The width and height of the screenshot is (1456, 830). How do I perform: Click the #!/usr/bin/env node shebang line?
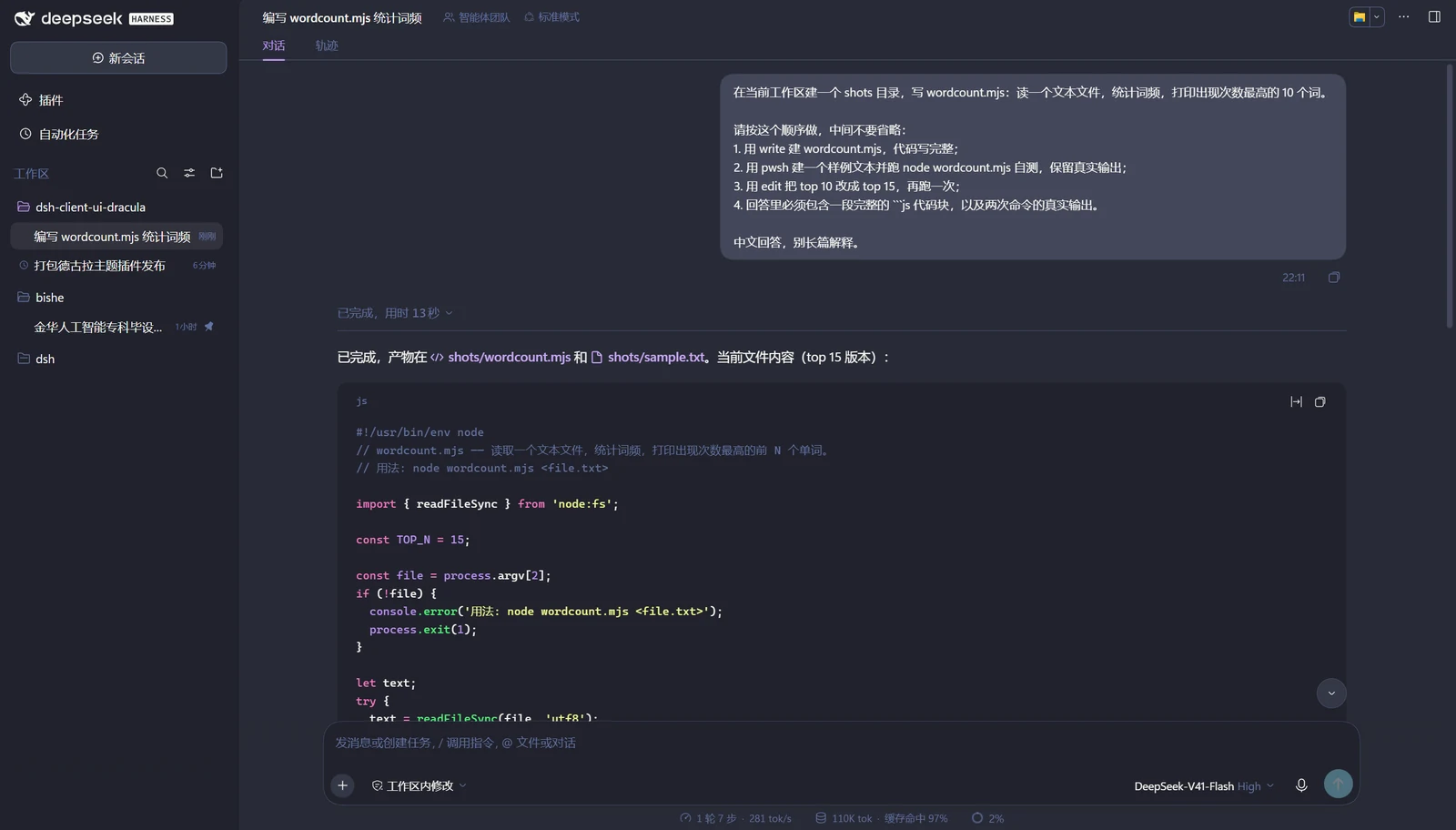(x=420, y=432)
